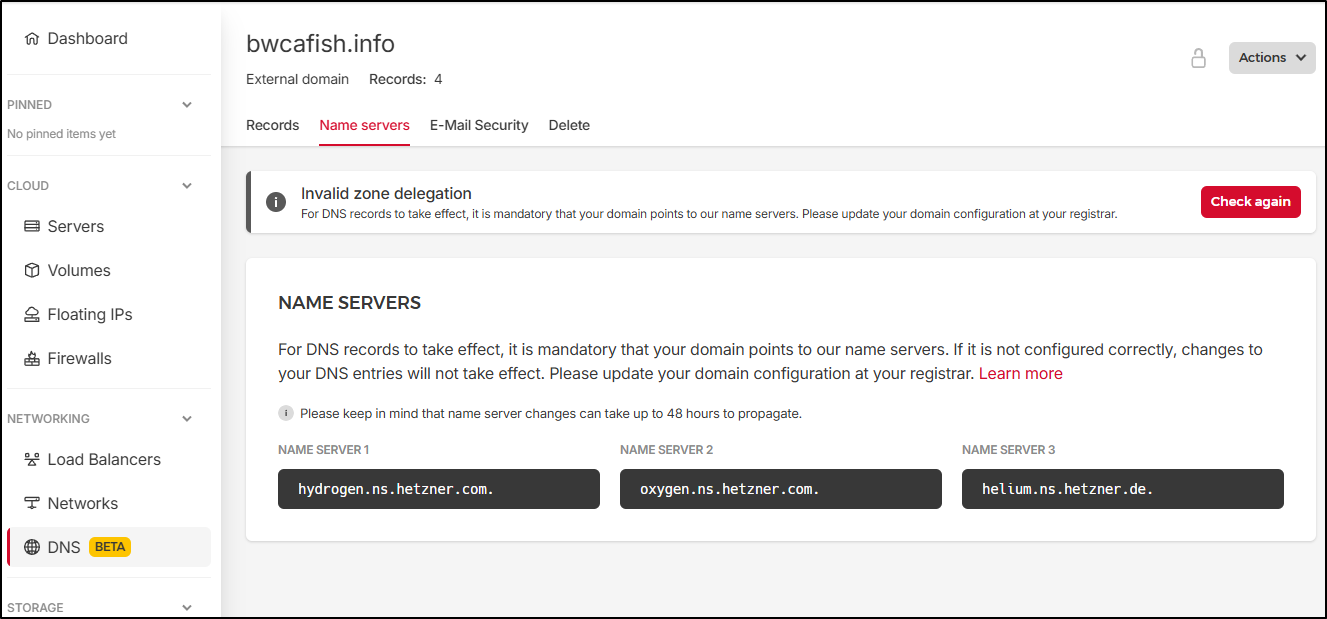The width and height of the screenshot is (1327, 619).
Task: Open the E-Mail Security tab
Action: [479, 125]
